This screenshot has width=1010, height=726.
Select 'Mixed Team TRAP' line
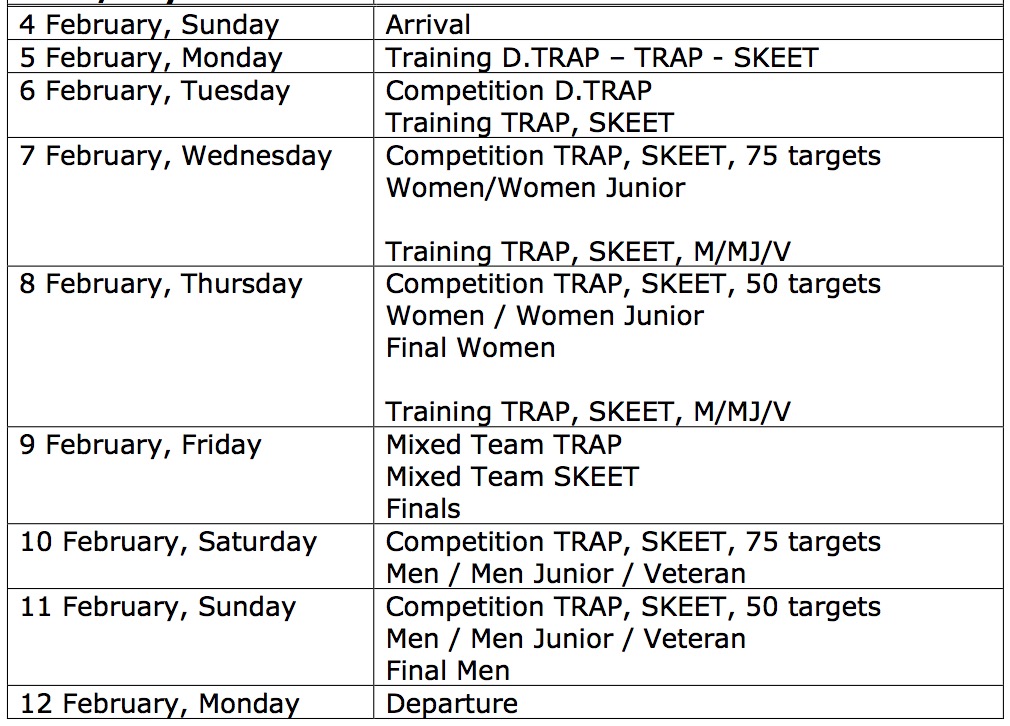point(504,444)
